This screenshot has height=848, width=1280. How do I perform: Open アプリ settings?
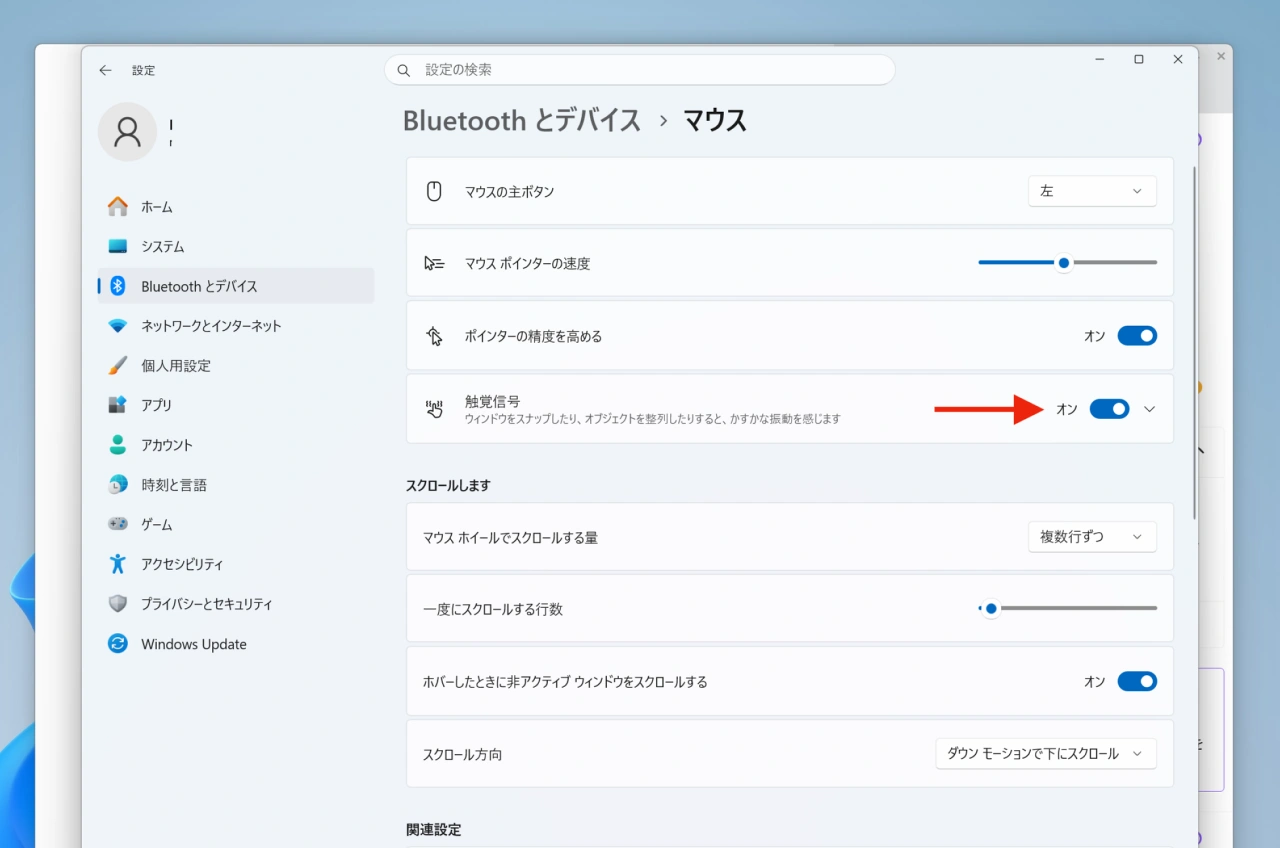point(235,405)
